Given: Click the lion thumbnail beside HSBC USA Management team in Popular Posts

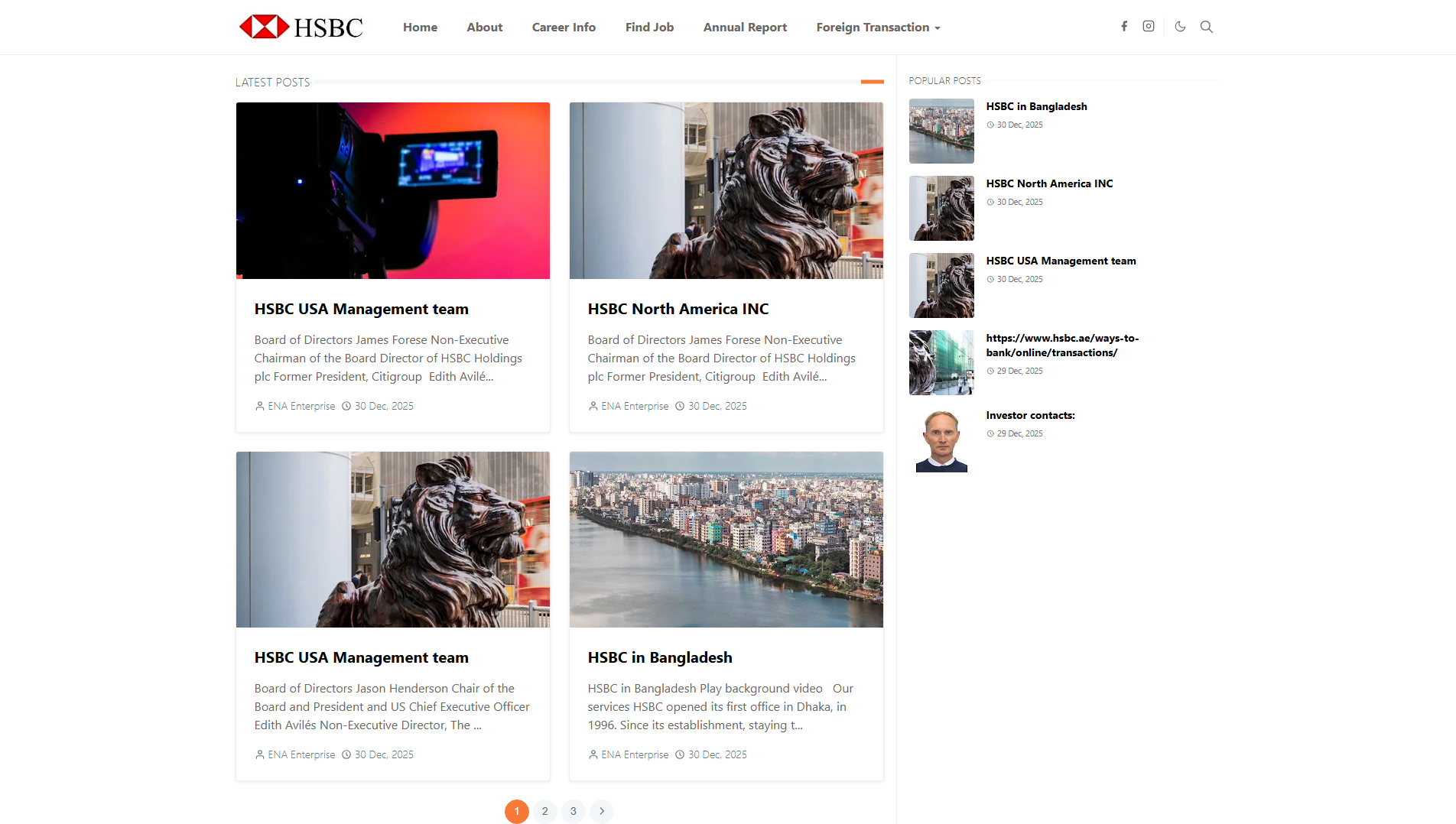Looking at the screenshot, I should tap(941, 285).
